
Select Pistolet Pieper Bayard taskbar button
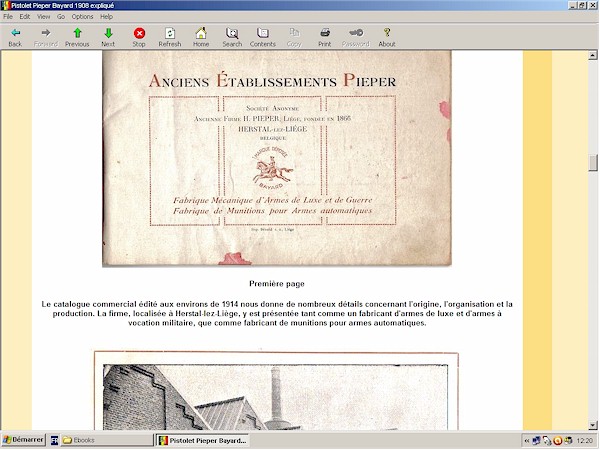click(x=202, y=440)
